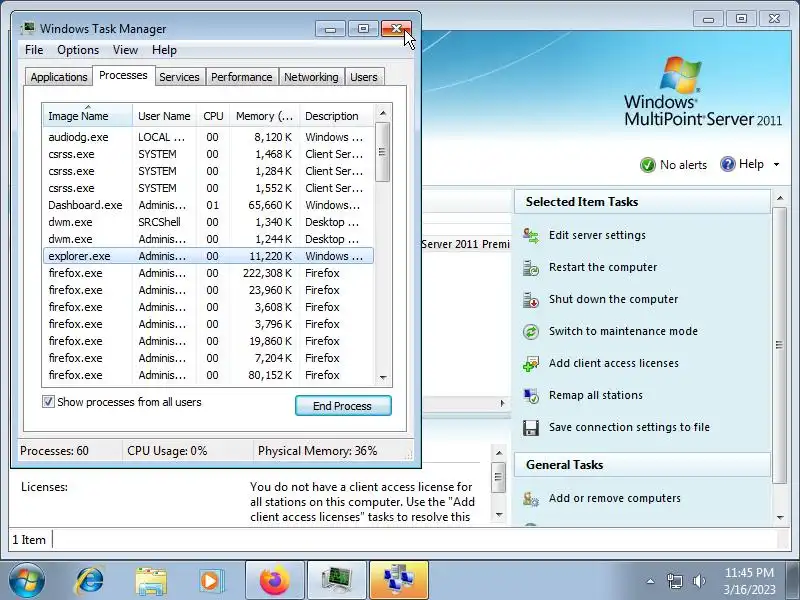Viewport: 800px width, 600px height.
Task: Toggle Show processes from all users checkbox
Action: click(x=48, y=402)
